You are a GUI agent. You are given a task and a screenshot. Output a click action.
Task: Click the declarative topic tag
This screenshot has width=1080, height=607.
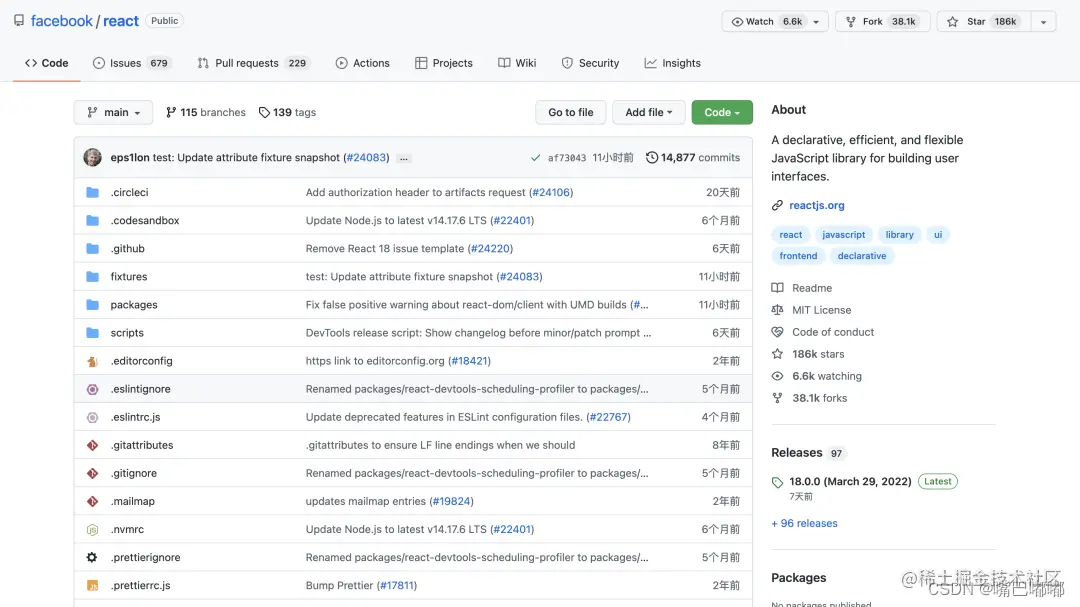(862, 256)
